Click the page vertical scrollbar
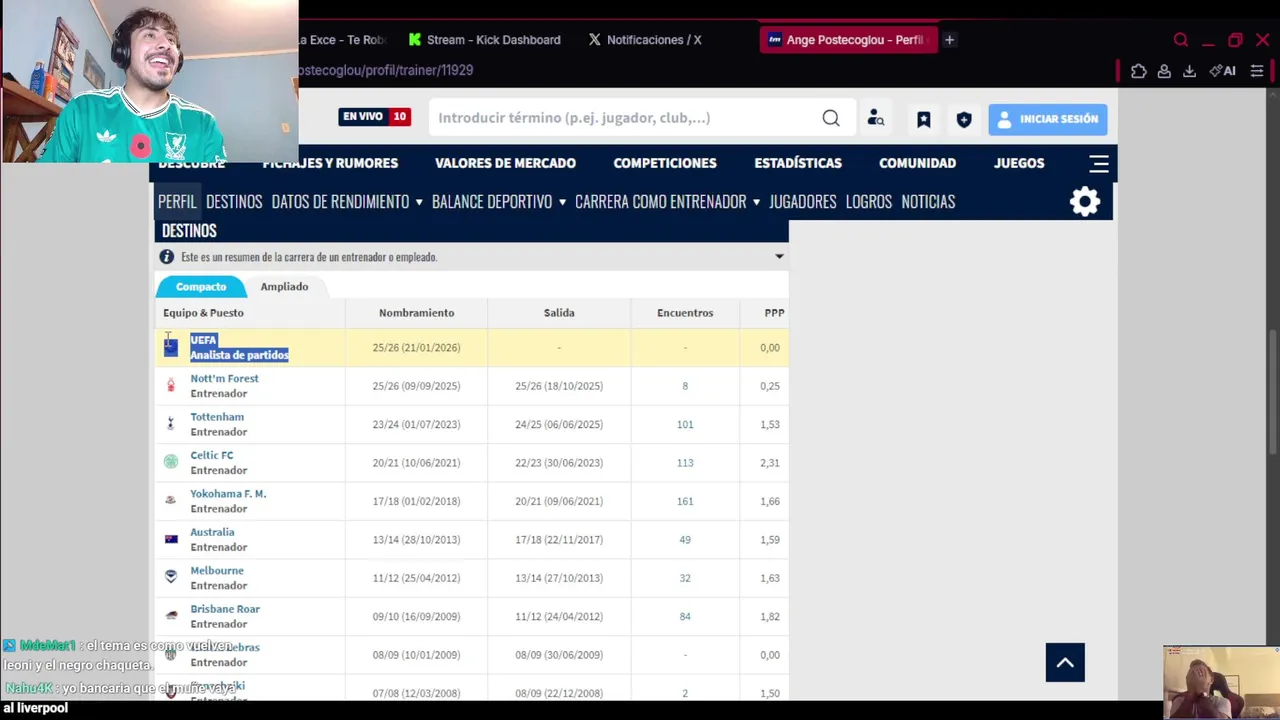 (x=1273, y=390)
